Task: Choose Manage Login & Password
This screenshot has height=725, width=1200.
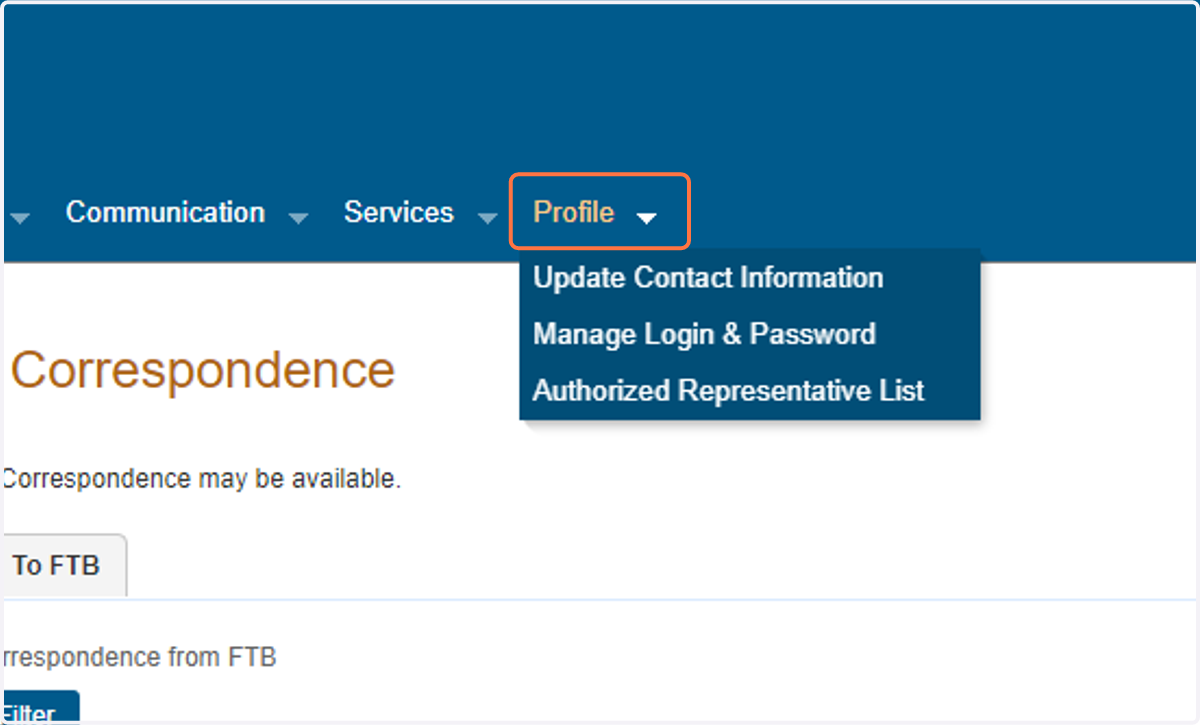Action: [x=704, y=333]
